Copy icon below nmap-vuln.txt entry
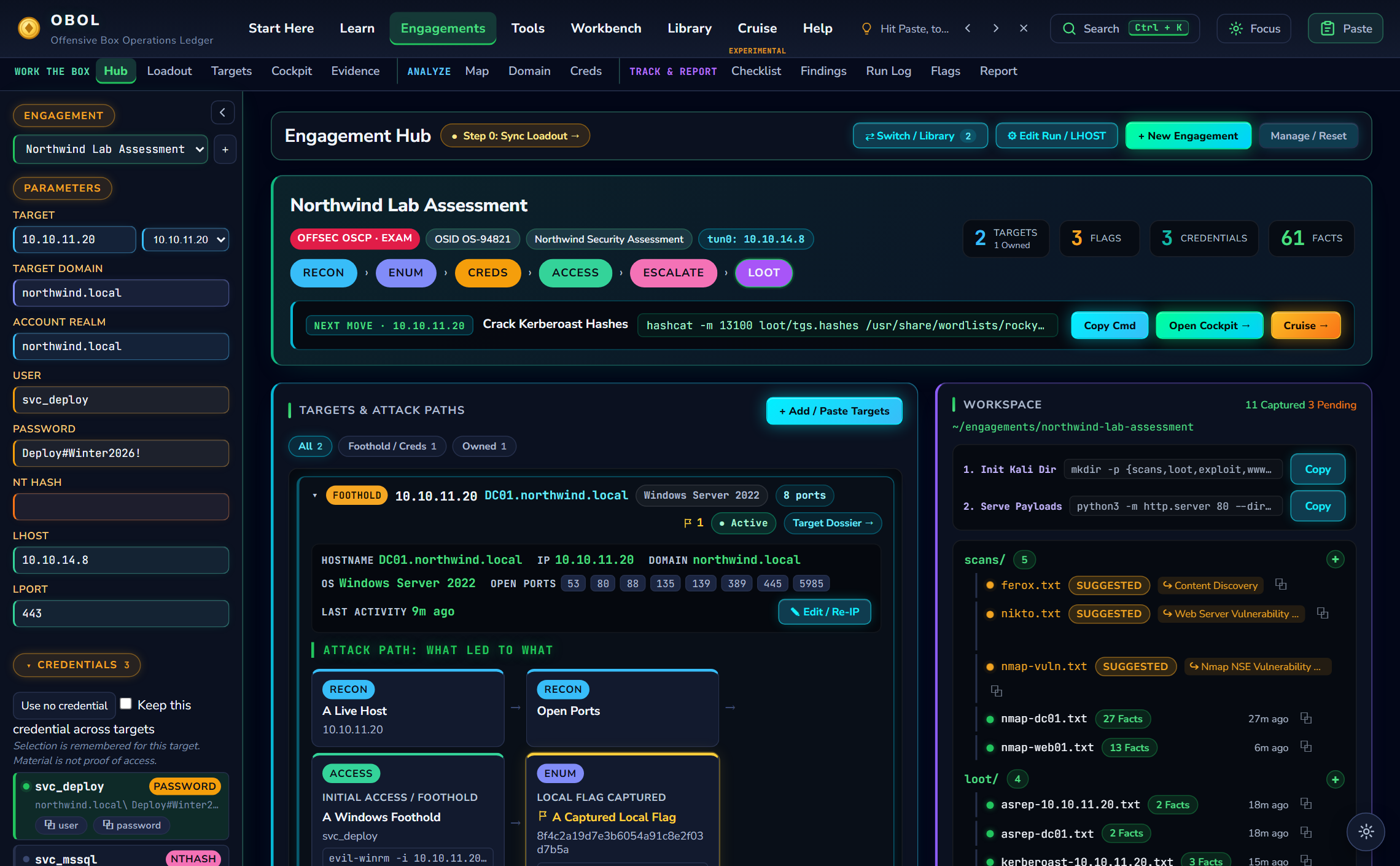This screenshot has height=866, width=1400. (996, 692)
